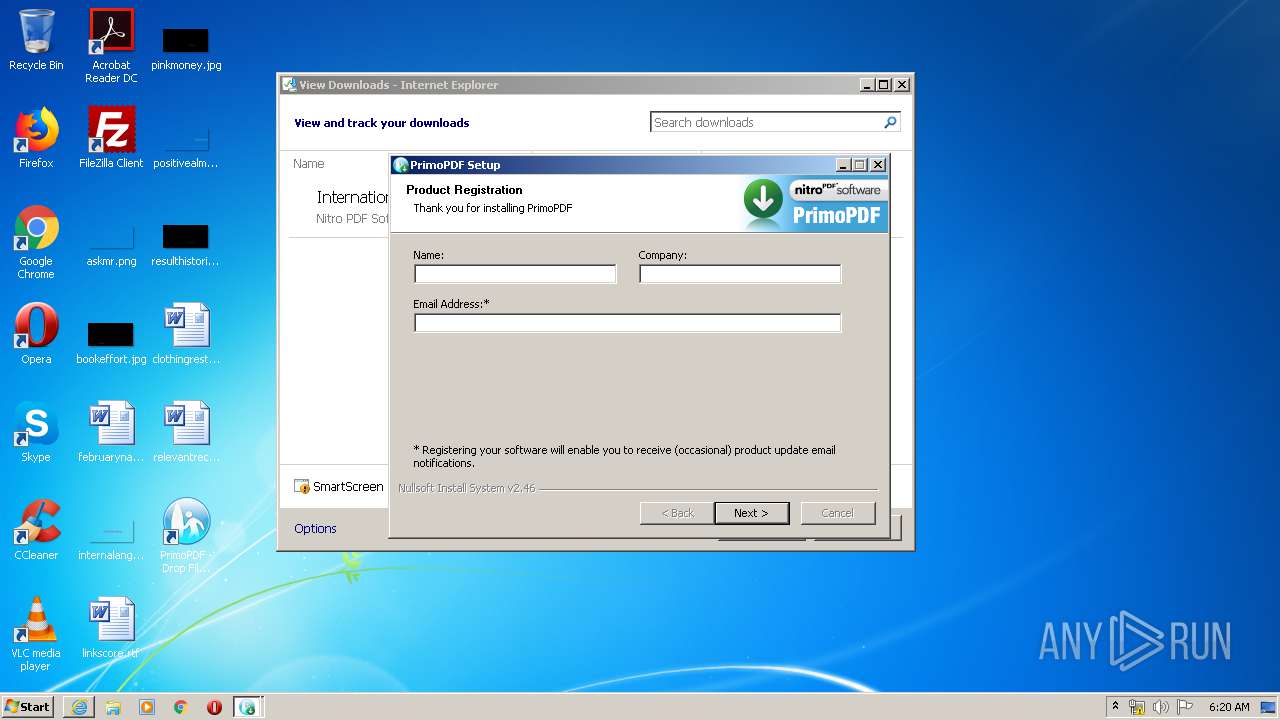Select pinkmoney.jpg file on desktop
Screen dimensions: 1280x720
click(186, 48)
